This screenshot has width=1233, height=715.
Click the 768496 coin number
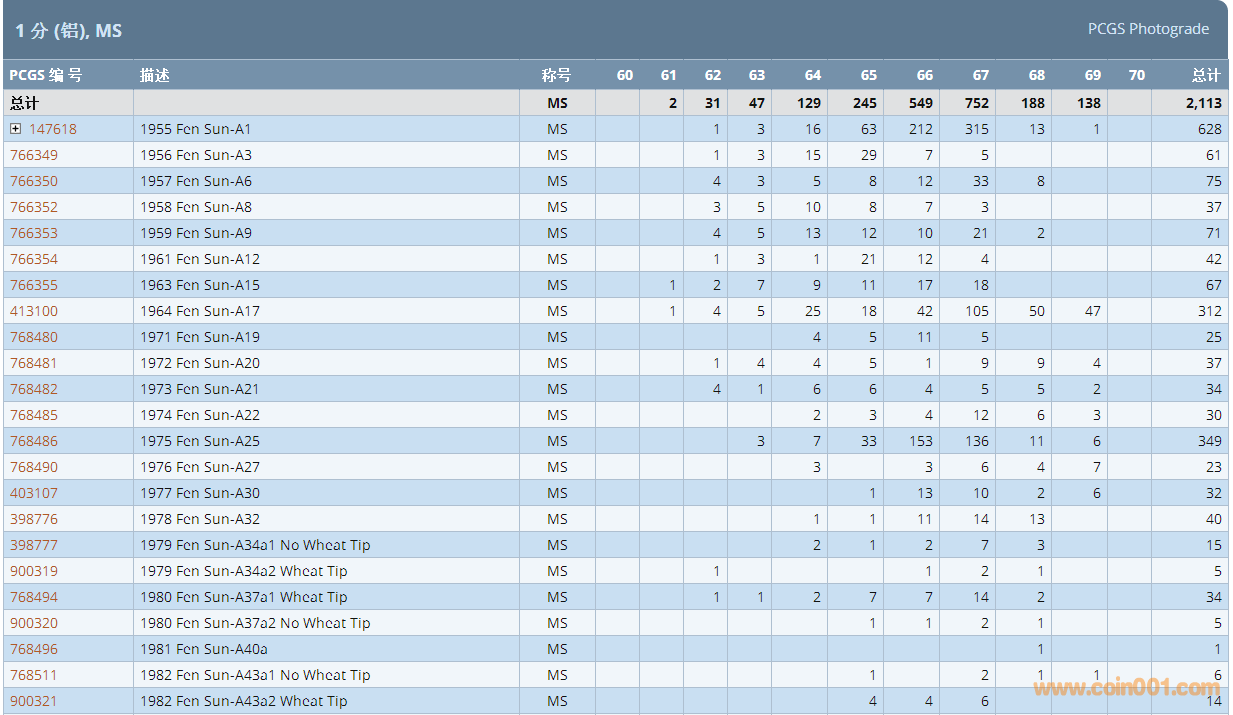click(x=34, y=649)
